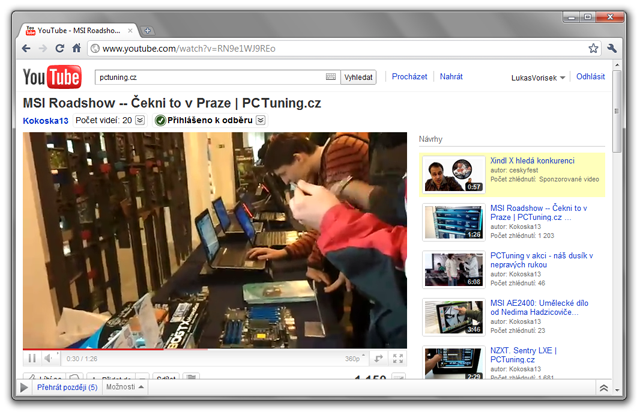Open a new tab with plus button
The height and width of the screenshot is (420, 640).
click(x=147, y=31)
